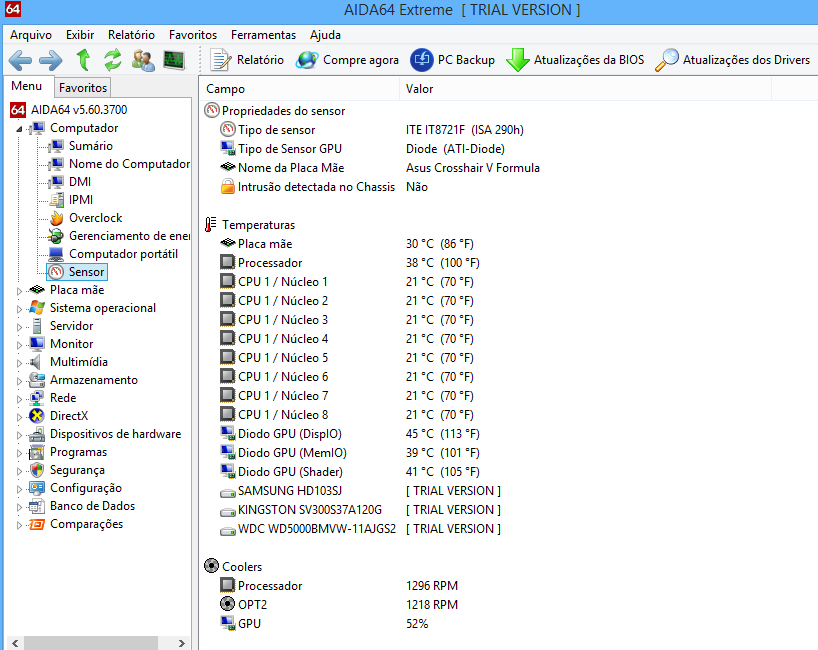The width and height of the screenshot is (818, 650).
Task: Expand the Servidor tree node
Action: [19, 327]
